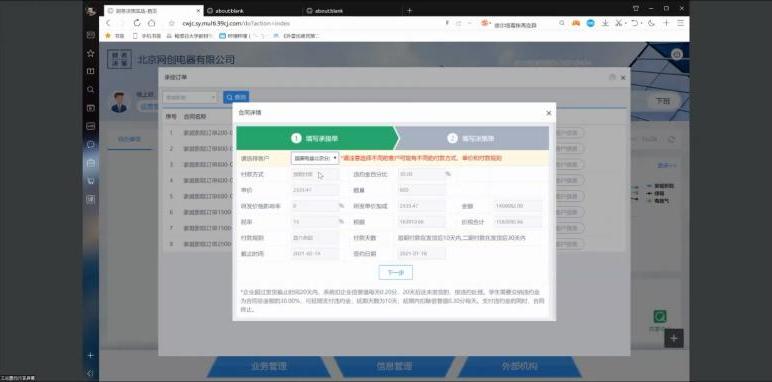Expand the scissors tool dropdown arrow
The height and width of the screenshot is (382, 772).
[625, 23]
